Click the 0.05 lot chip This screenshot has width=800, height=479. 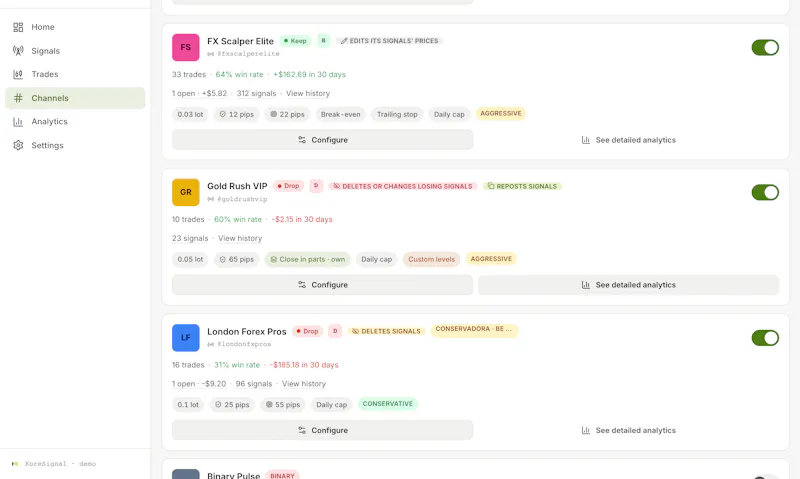click(x=190, y=259)
